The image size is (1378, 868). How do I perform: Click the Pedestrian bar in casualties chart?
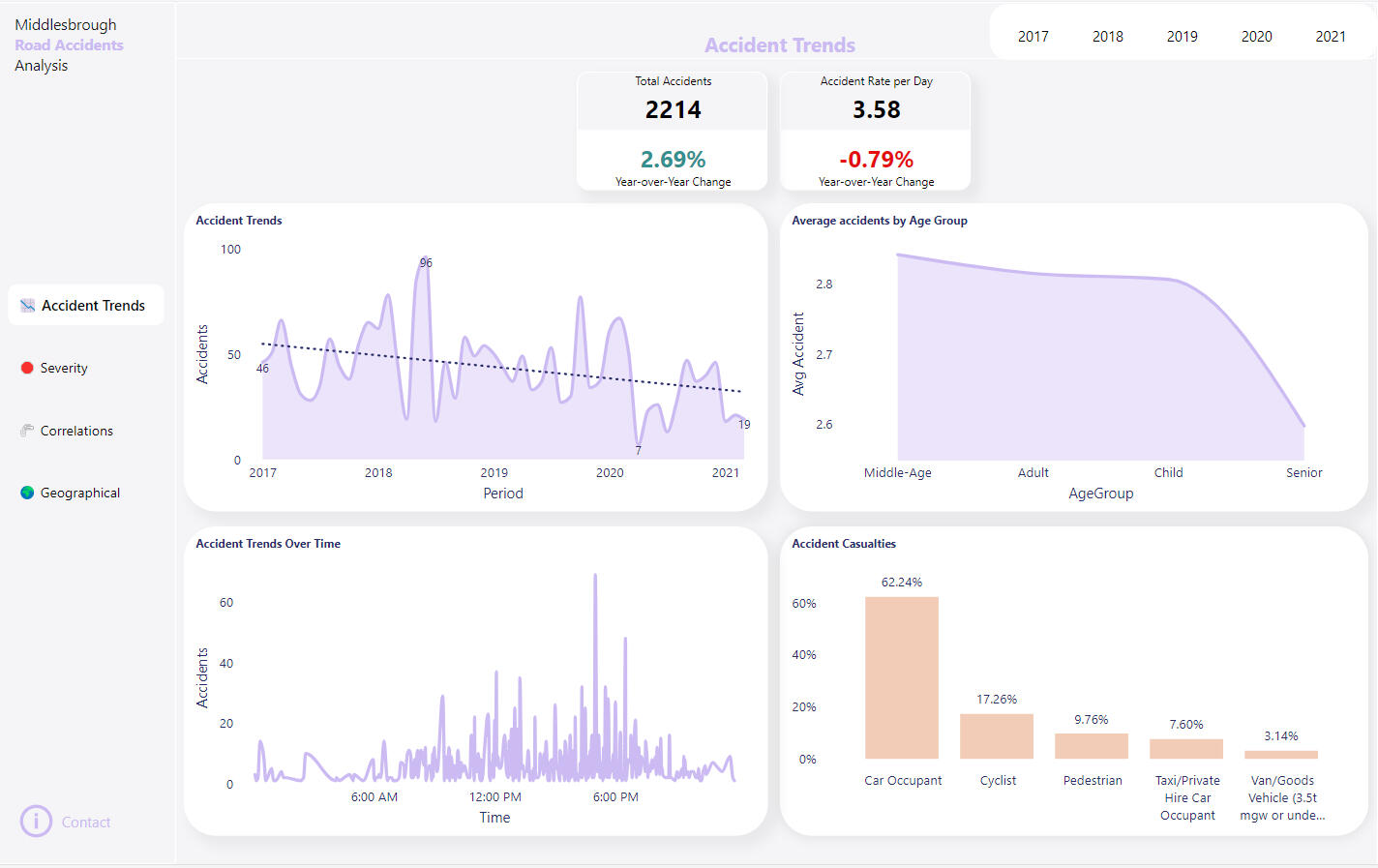(1091, 746)
